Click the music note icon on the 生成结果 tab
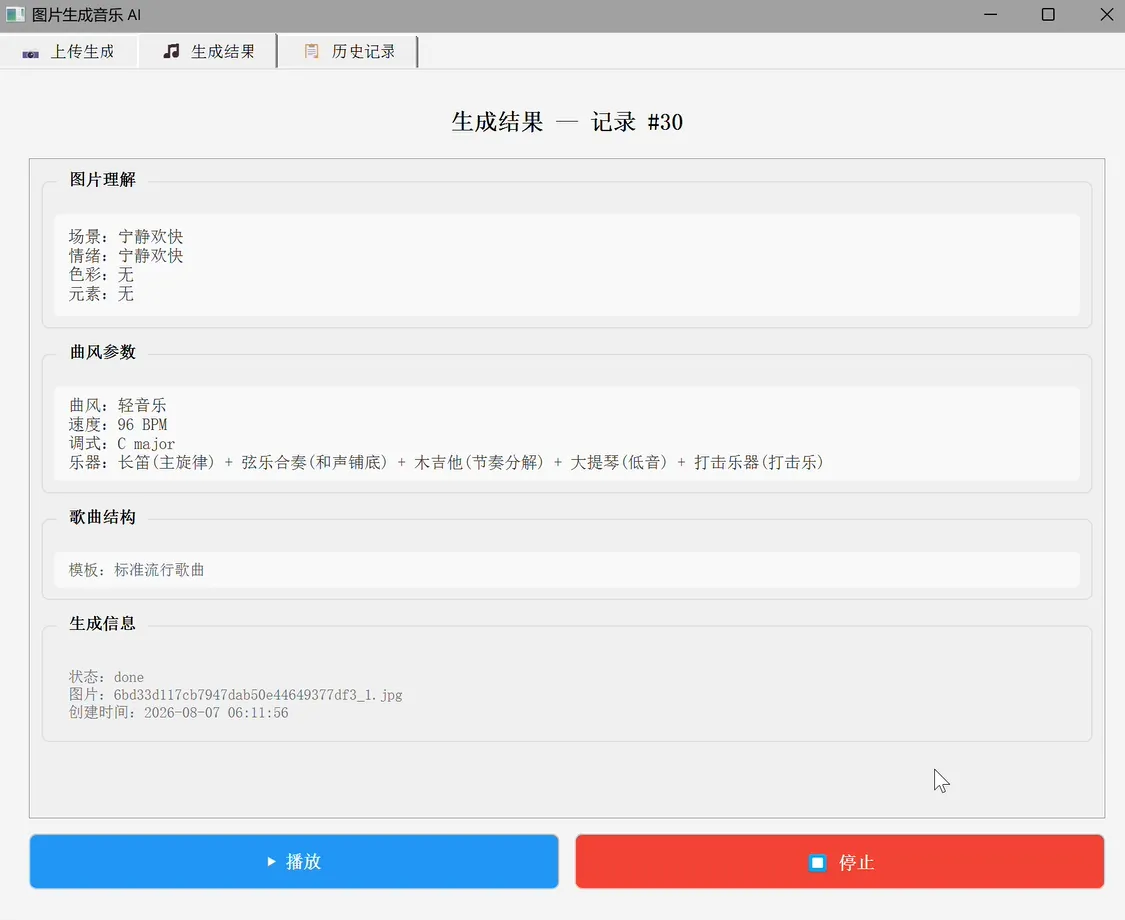The image size is (1125, 920). pos(171,51)
